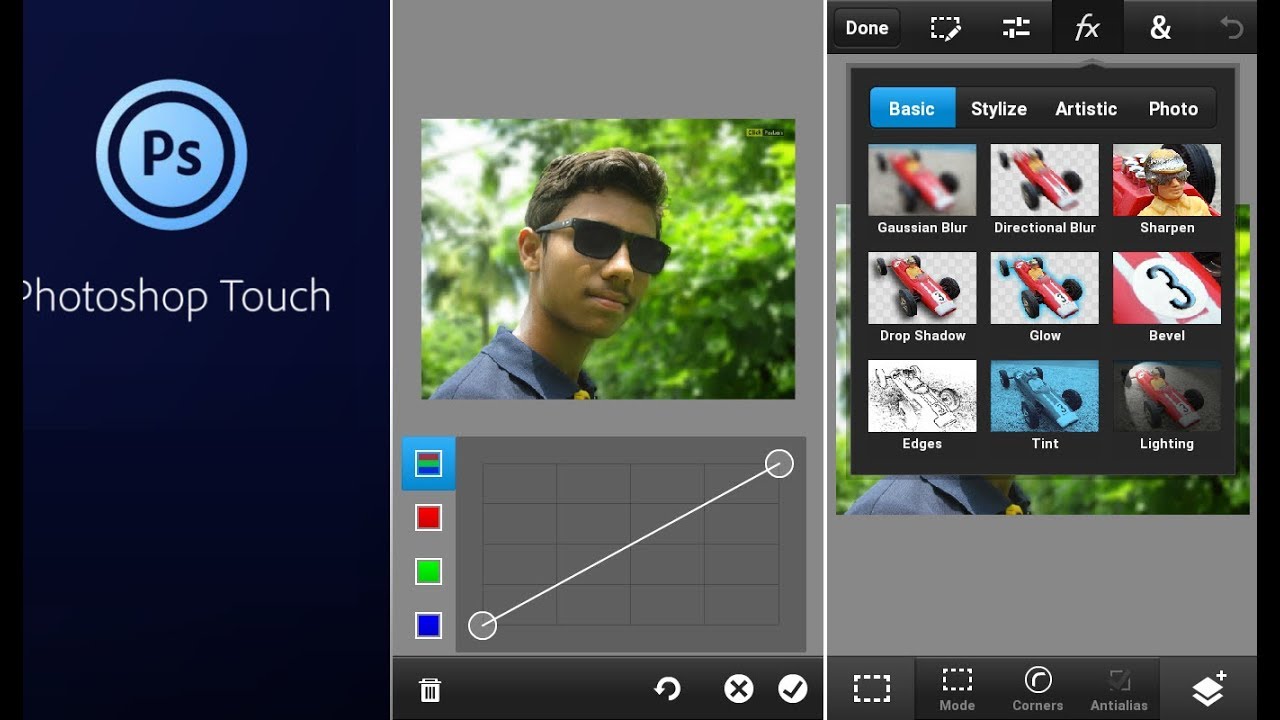Viewport: 1280px width, 720px height.
Task: Tap the trash delete icon
Action: click(430, 689)
